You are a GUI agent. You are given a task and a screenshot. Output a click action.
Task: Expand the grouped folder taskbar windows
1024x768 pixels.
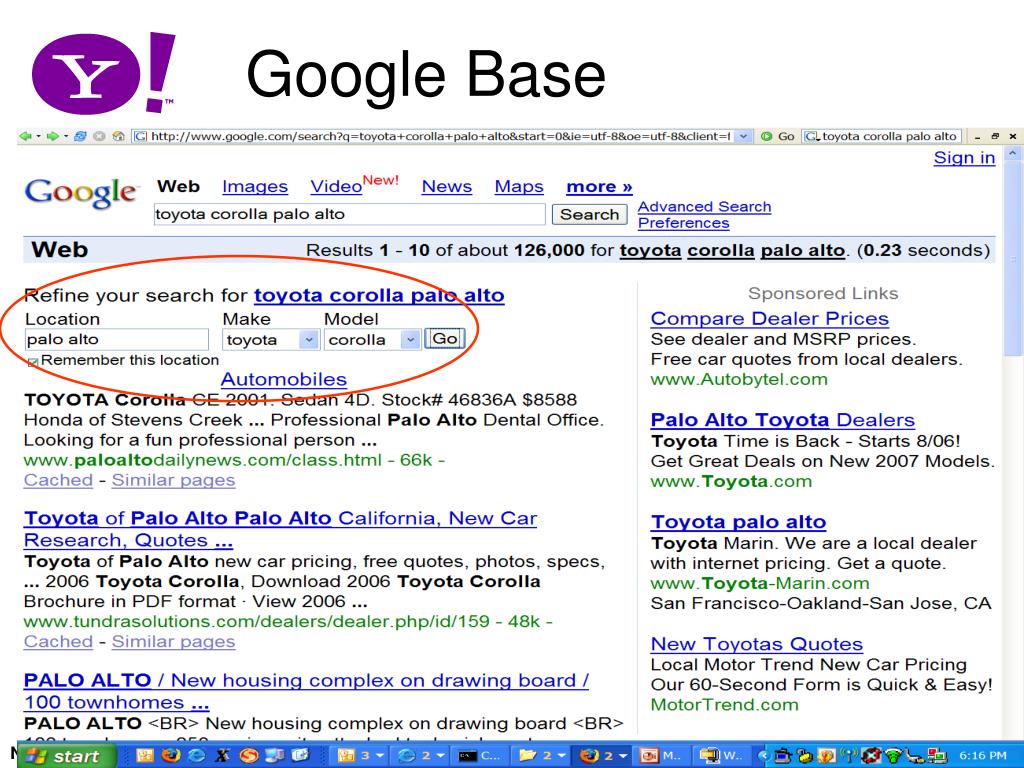(542, 756)
